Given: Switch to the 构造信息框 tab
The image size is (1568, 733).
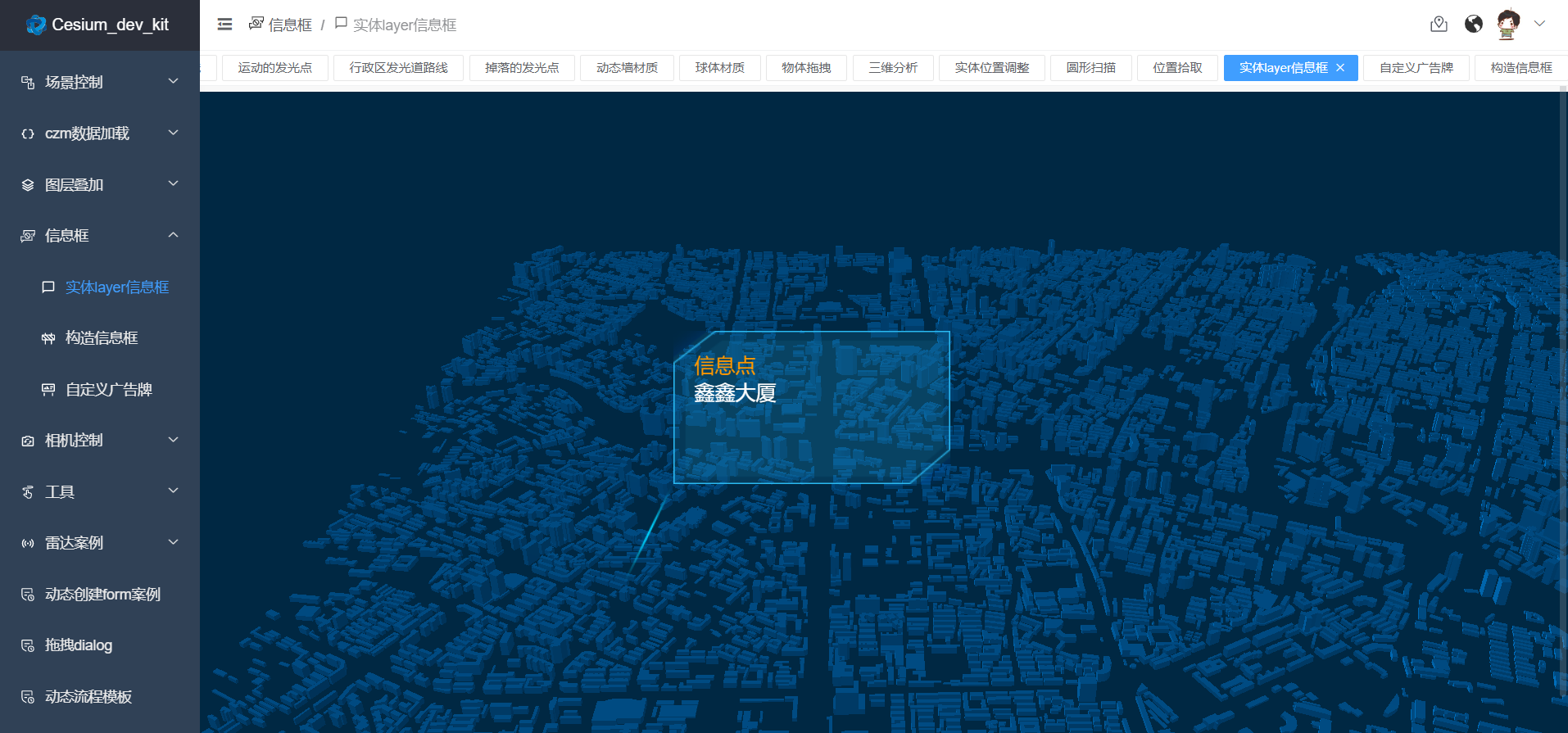Looking at the screenshot, I should pyautogui.click(x=1521, y=68).
